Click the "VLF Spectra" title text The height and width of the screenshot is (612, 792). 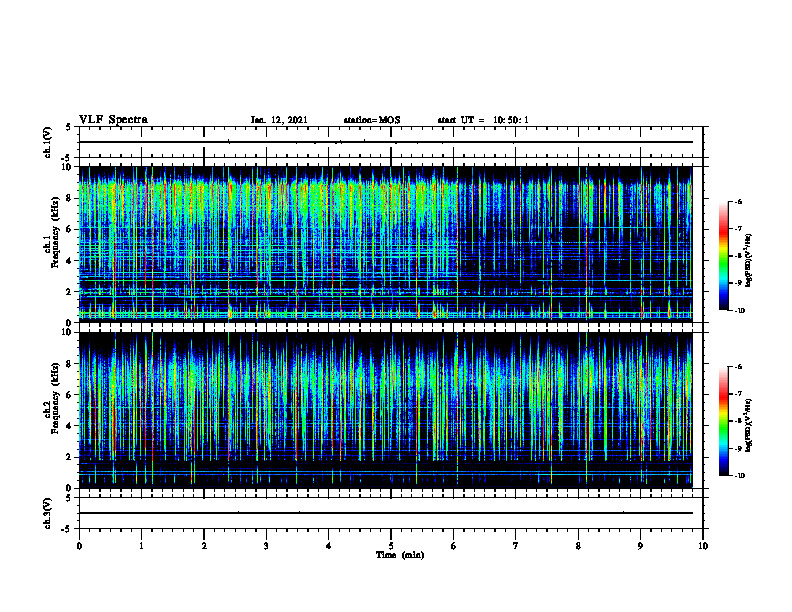pos(113,120)
